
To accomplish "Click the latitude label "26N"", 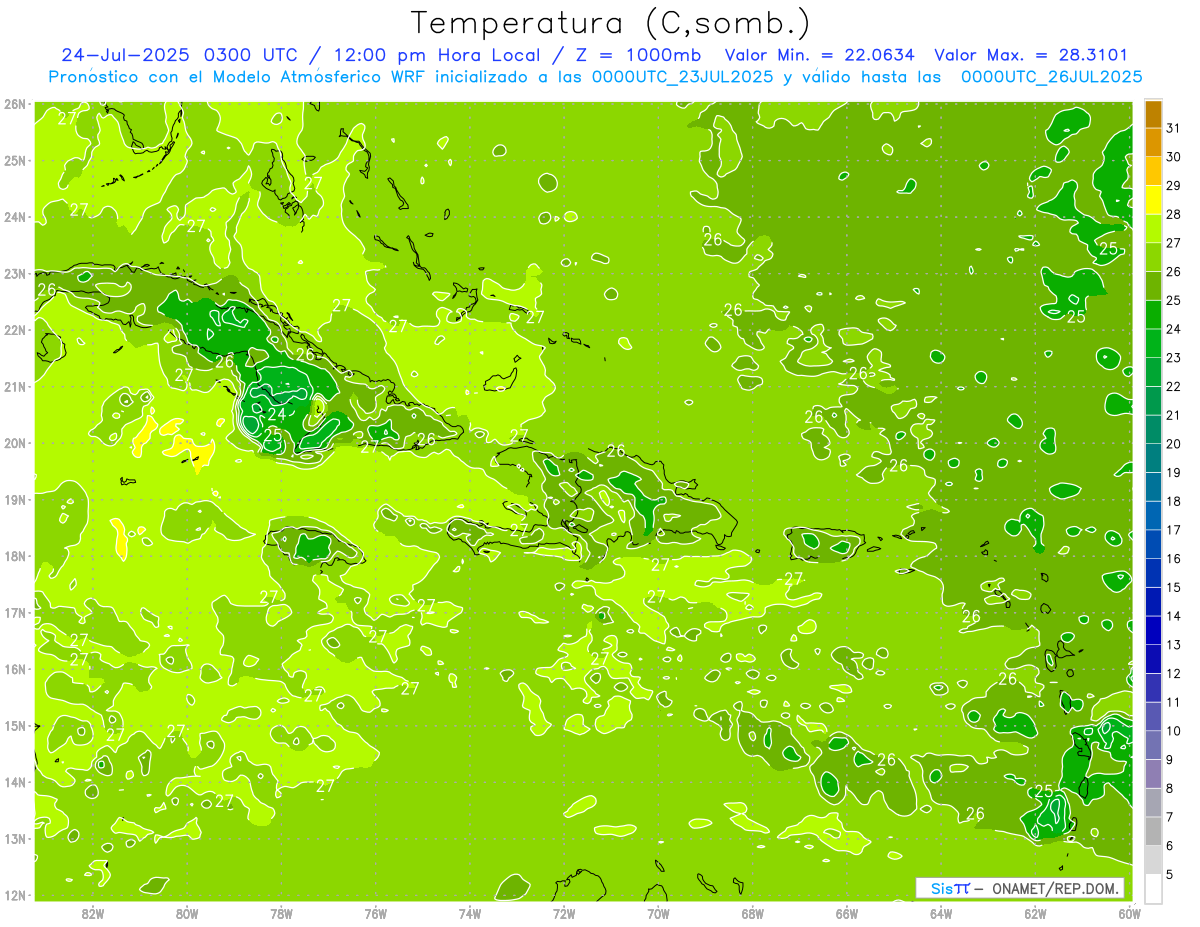I will point(14,103).
